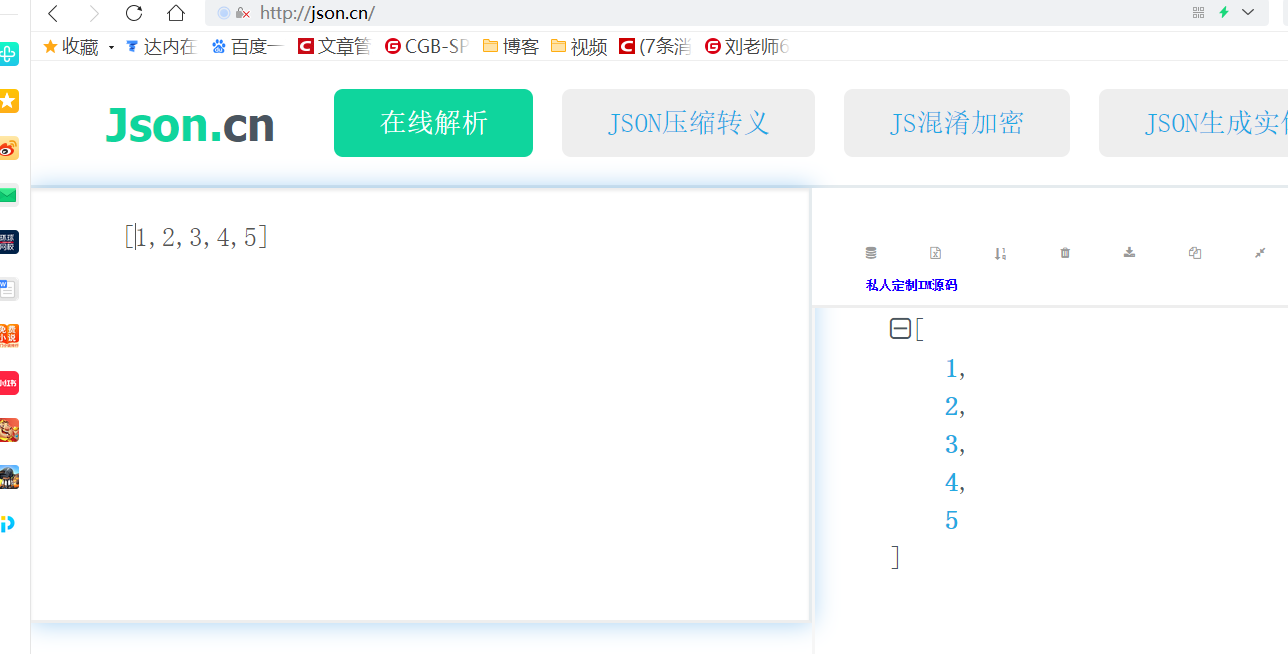Click value 1 in parsed output
The height and width of the screenshot is (654, 1288).
[951, 368]
